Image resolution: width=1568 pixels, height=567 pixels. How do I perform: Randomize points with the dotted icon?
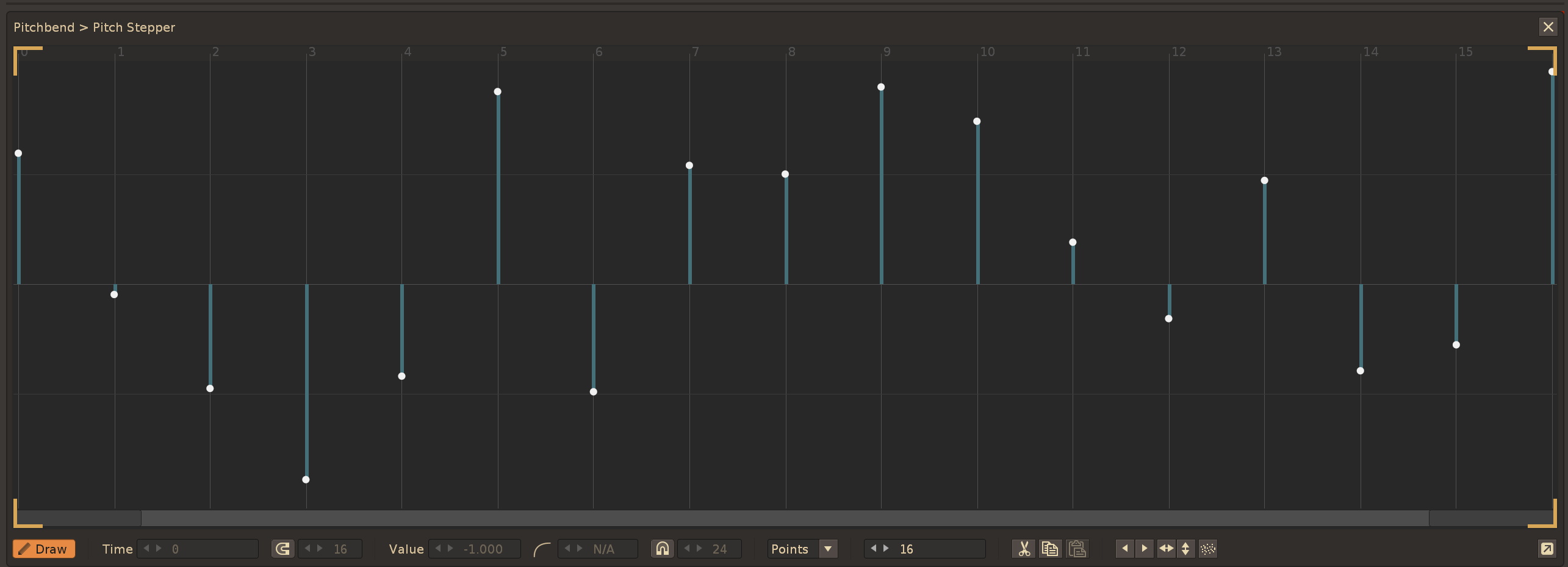tap(1207, 549)
